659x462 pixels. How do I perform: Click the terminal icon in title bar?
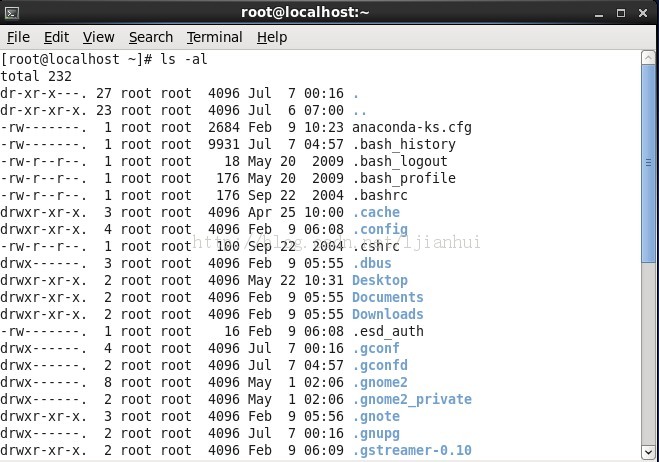click(x=11, y=13)
